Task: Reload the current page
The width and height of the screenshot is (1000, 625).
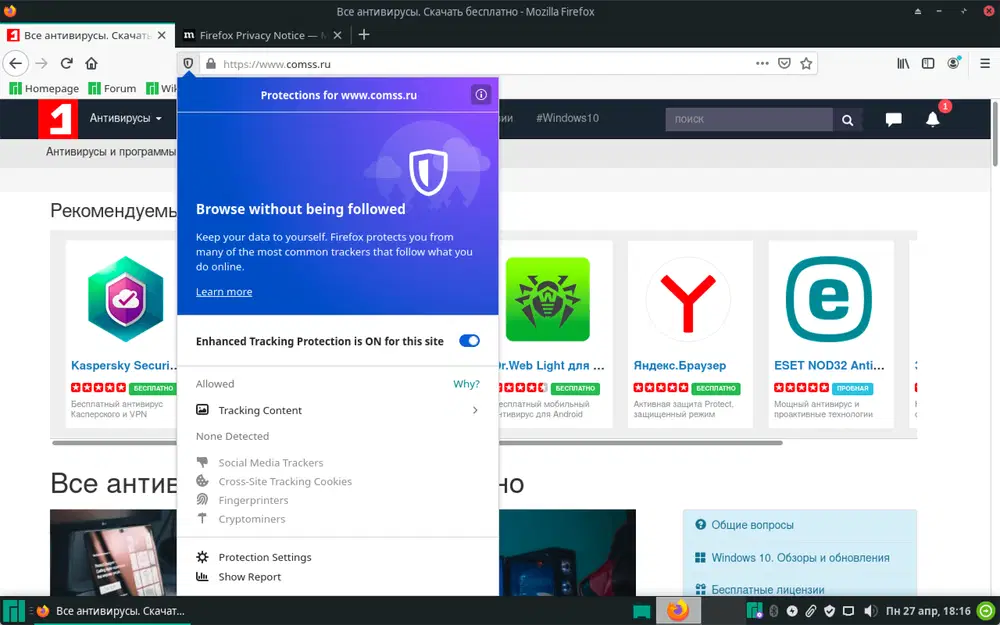Action: coord(66,63)
